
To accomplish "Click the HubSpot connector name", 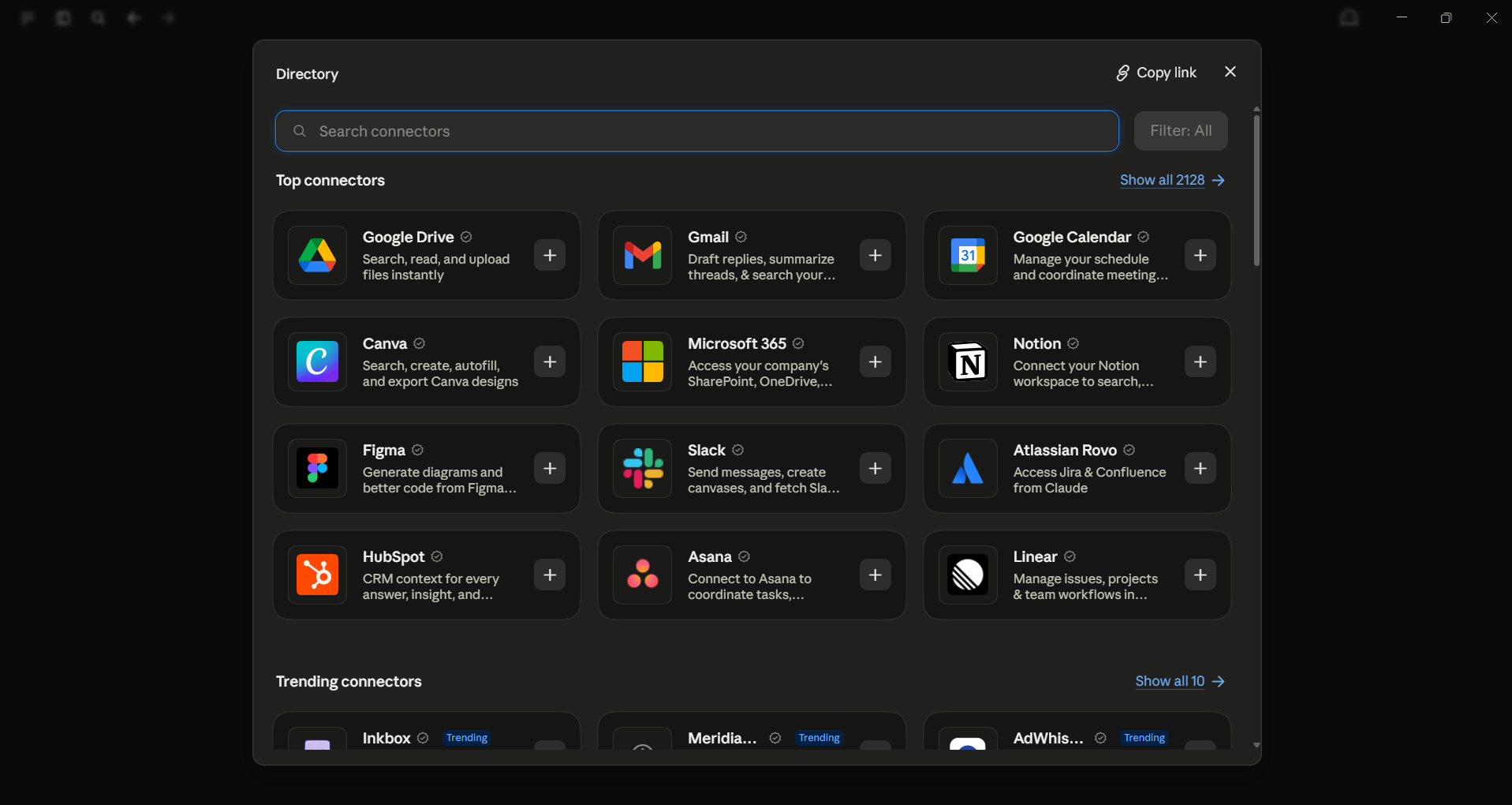I will 394,556.
